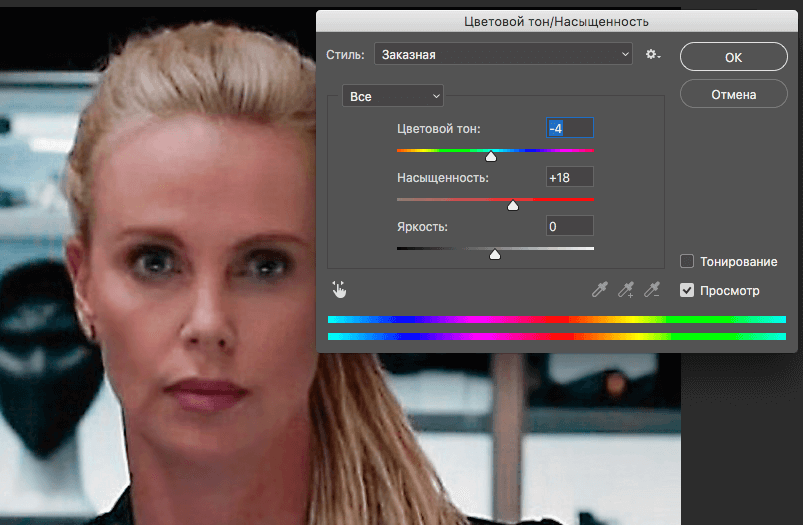Enable the Тонирование checkbox
Viewport: 803px width, 525px height.
(x=687, y=262)
